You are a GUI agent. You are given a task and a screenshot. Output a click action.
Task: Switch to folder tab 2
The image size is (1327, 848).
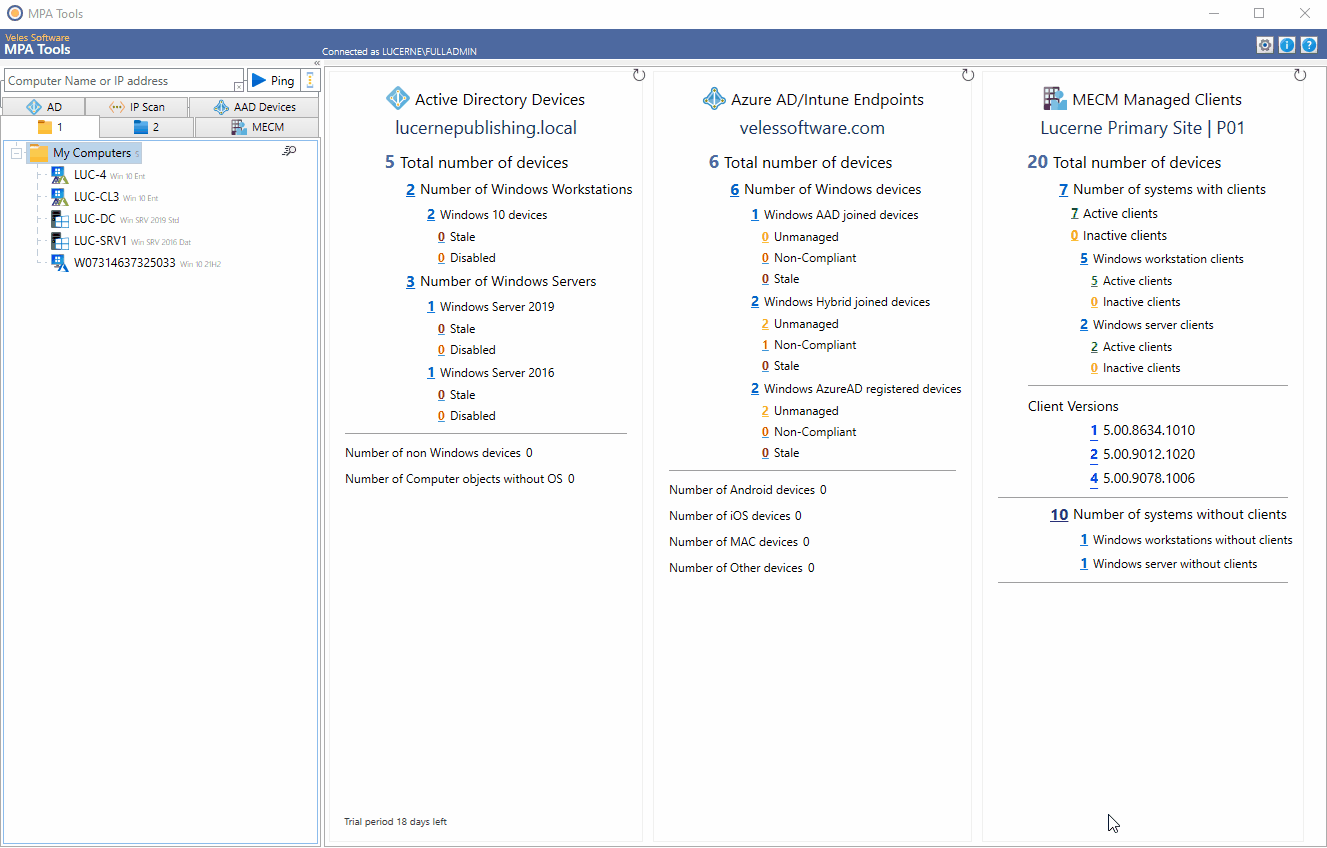[145, 127]
